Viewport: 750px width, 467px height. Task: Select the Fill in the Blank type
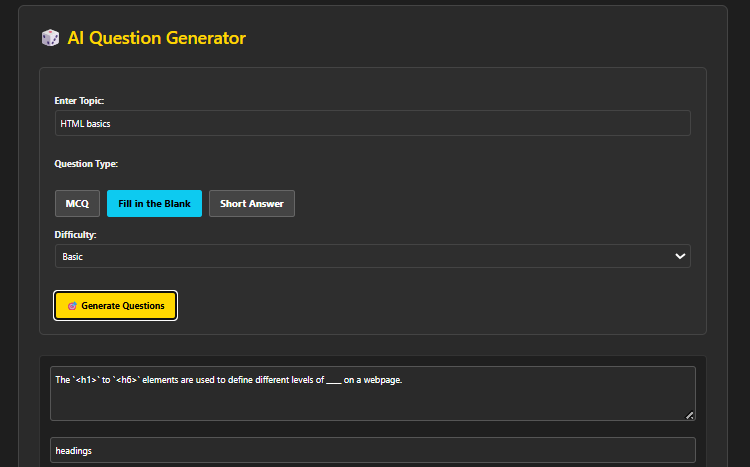[x=154, y=204]
